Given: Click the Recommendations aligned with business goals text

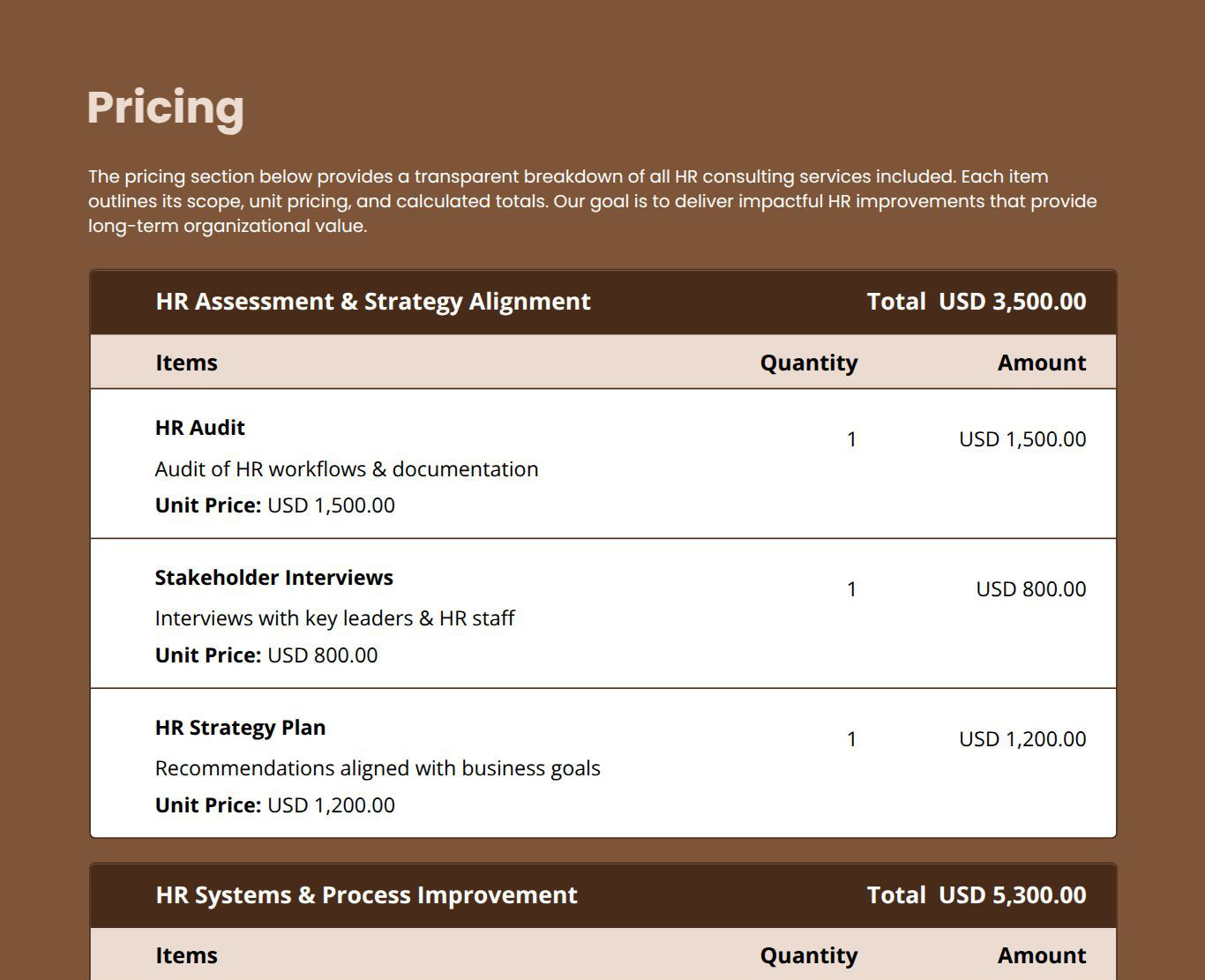Looking at the screenshot, I should [x=377, y=768].
